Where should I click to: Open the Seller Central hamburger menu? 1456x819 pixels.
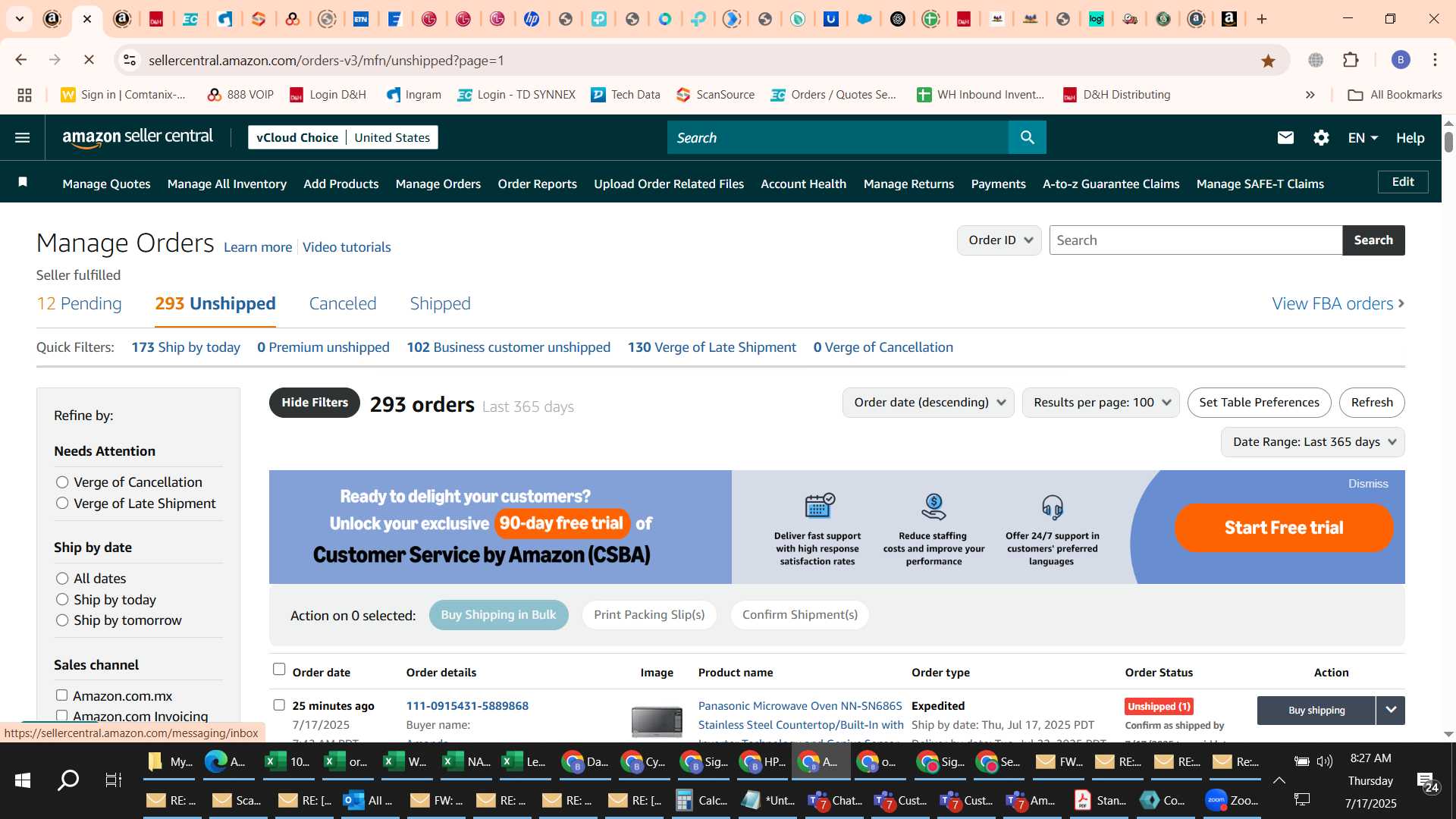pos(22,137)
